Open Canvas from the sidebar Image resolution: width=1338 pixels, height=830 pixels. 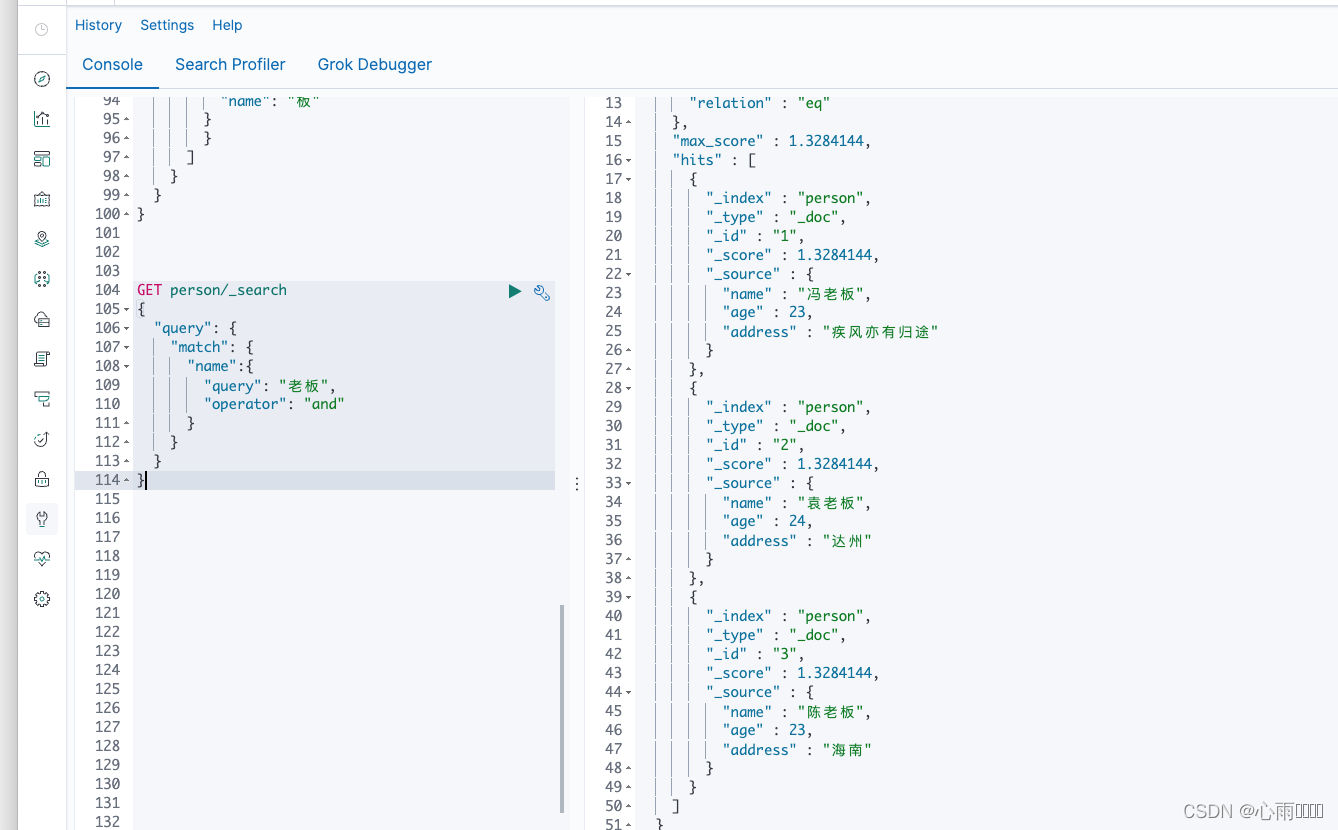41,199
